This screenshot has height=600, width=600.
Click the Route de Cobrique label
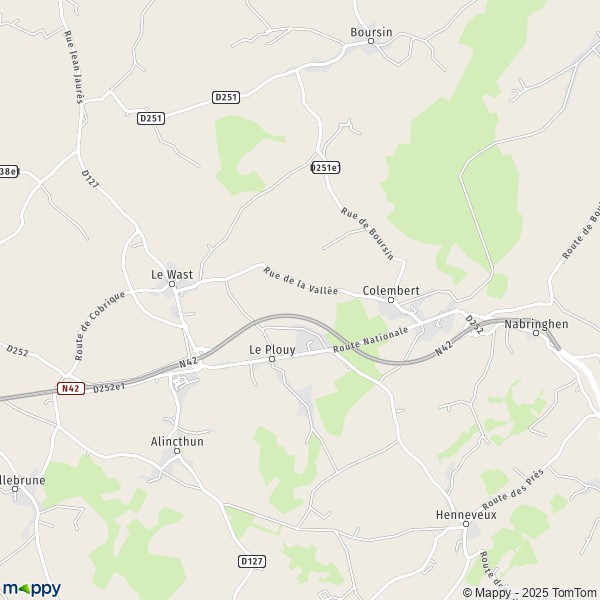point(99,326)
